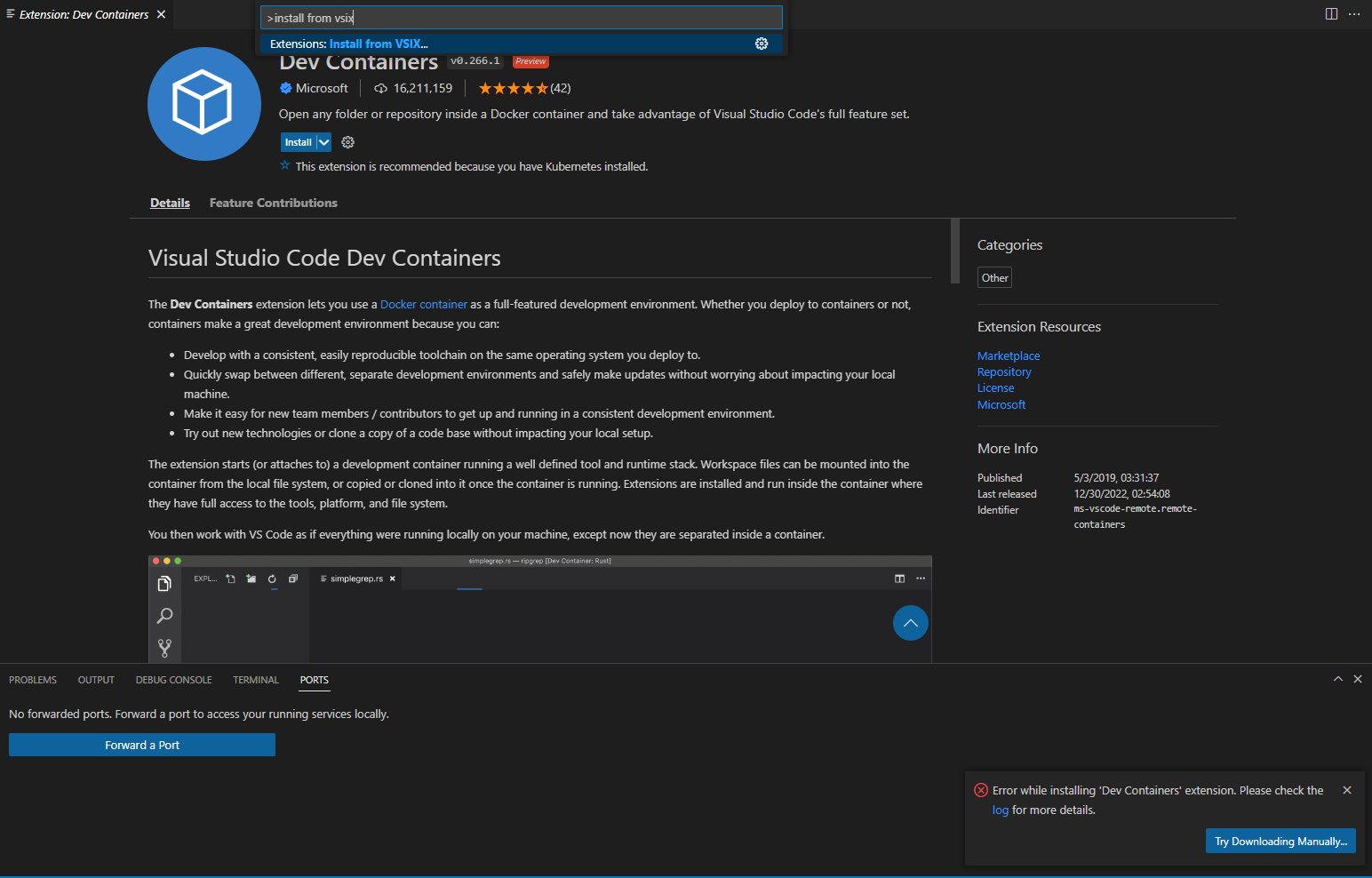Click the red error icon in notification
1372x878 pixels.
coord(981,790)
